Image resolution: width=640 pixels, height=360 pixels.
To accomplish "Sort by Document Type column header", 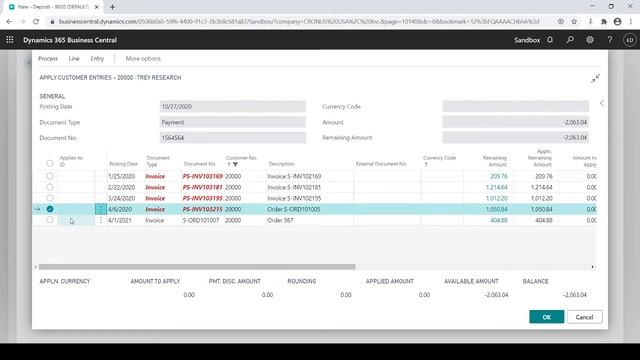I will pos(158,161).
